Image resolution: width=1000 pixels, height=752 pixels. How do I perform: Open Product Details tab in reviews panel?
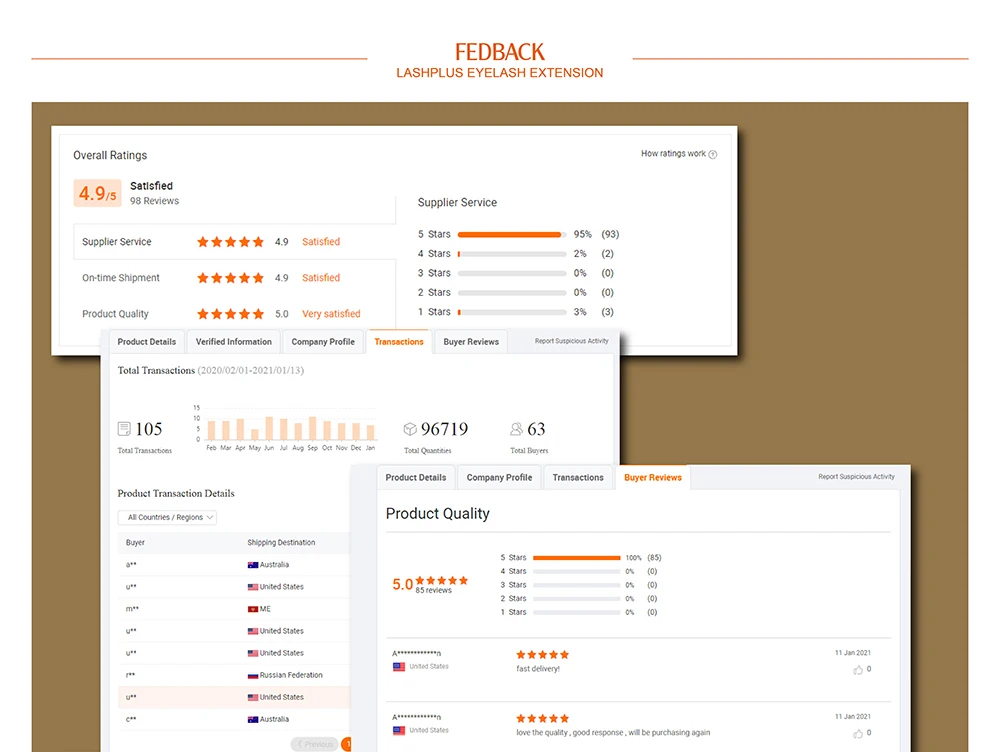click(x=416, y=478)
